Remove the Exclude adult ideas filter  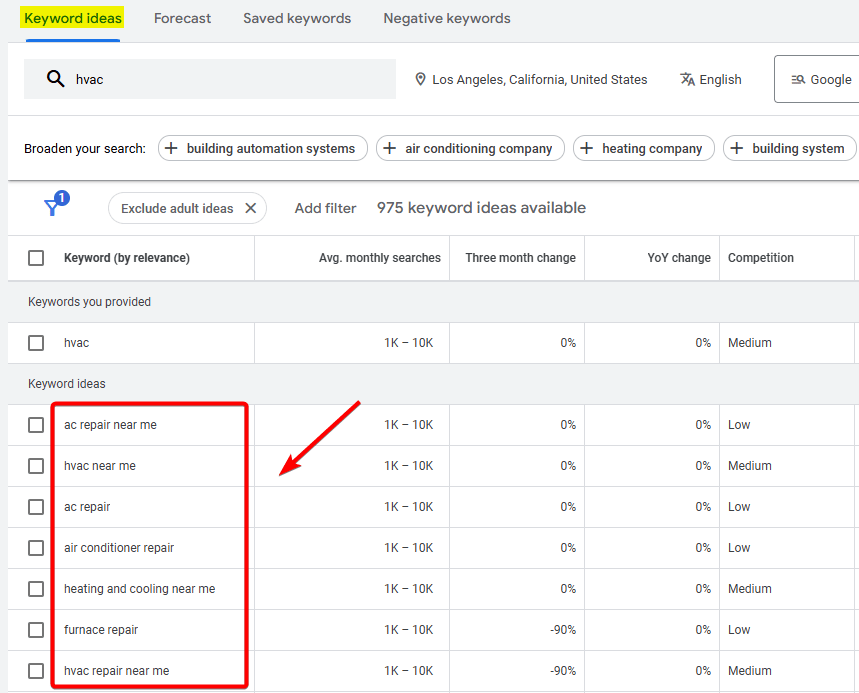point(251,207)
